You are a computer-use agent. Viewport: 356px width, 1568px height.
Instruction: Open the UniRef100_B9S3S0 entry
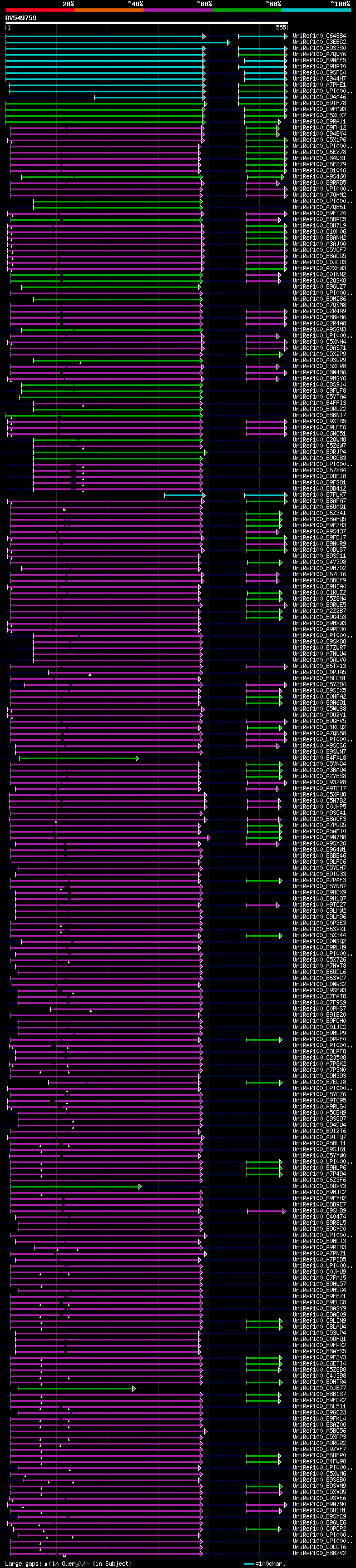coord(319,48)
